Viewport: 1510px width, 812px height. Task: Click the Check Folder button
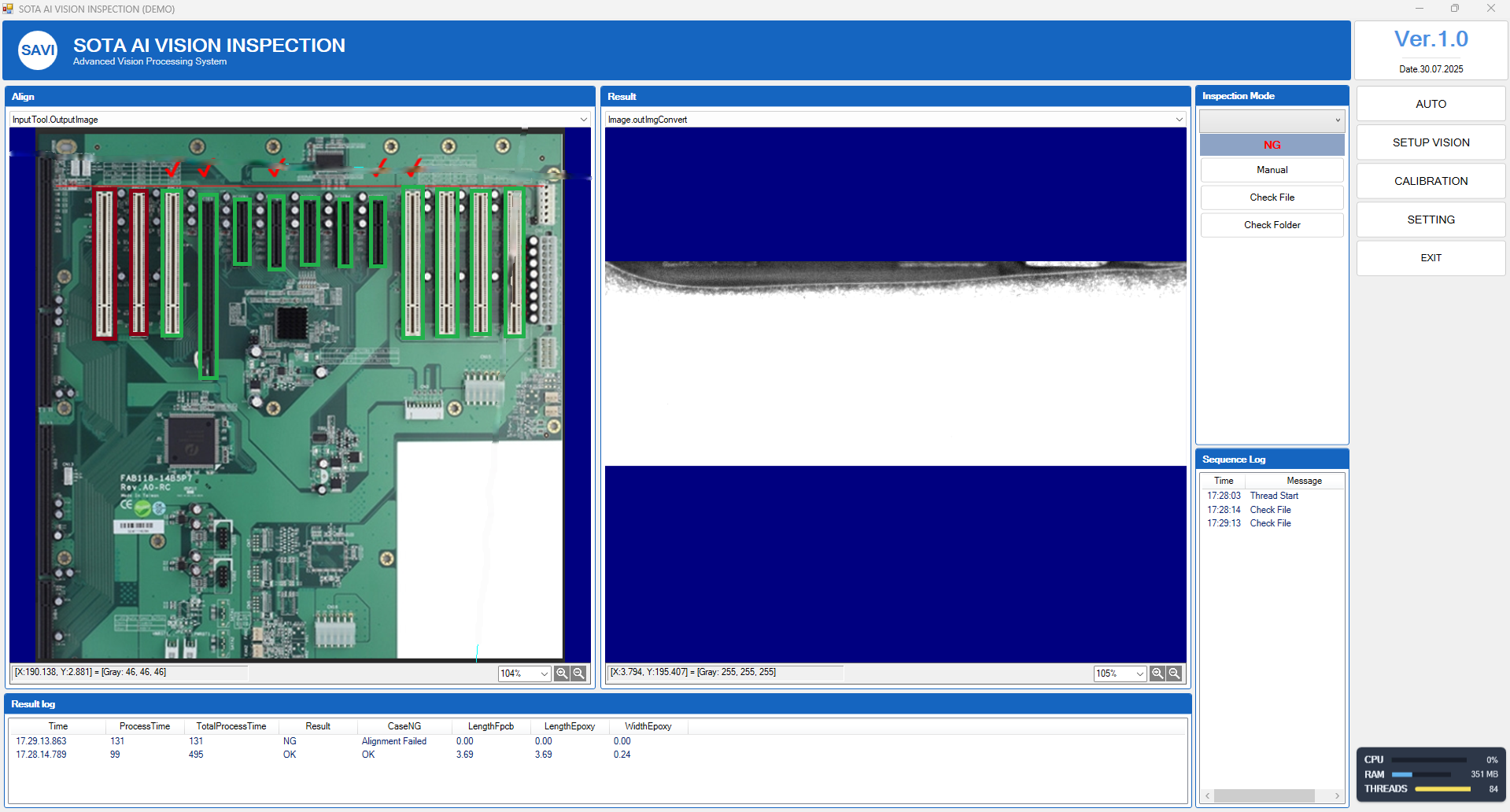(1272, 225)
